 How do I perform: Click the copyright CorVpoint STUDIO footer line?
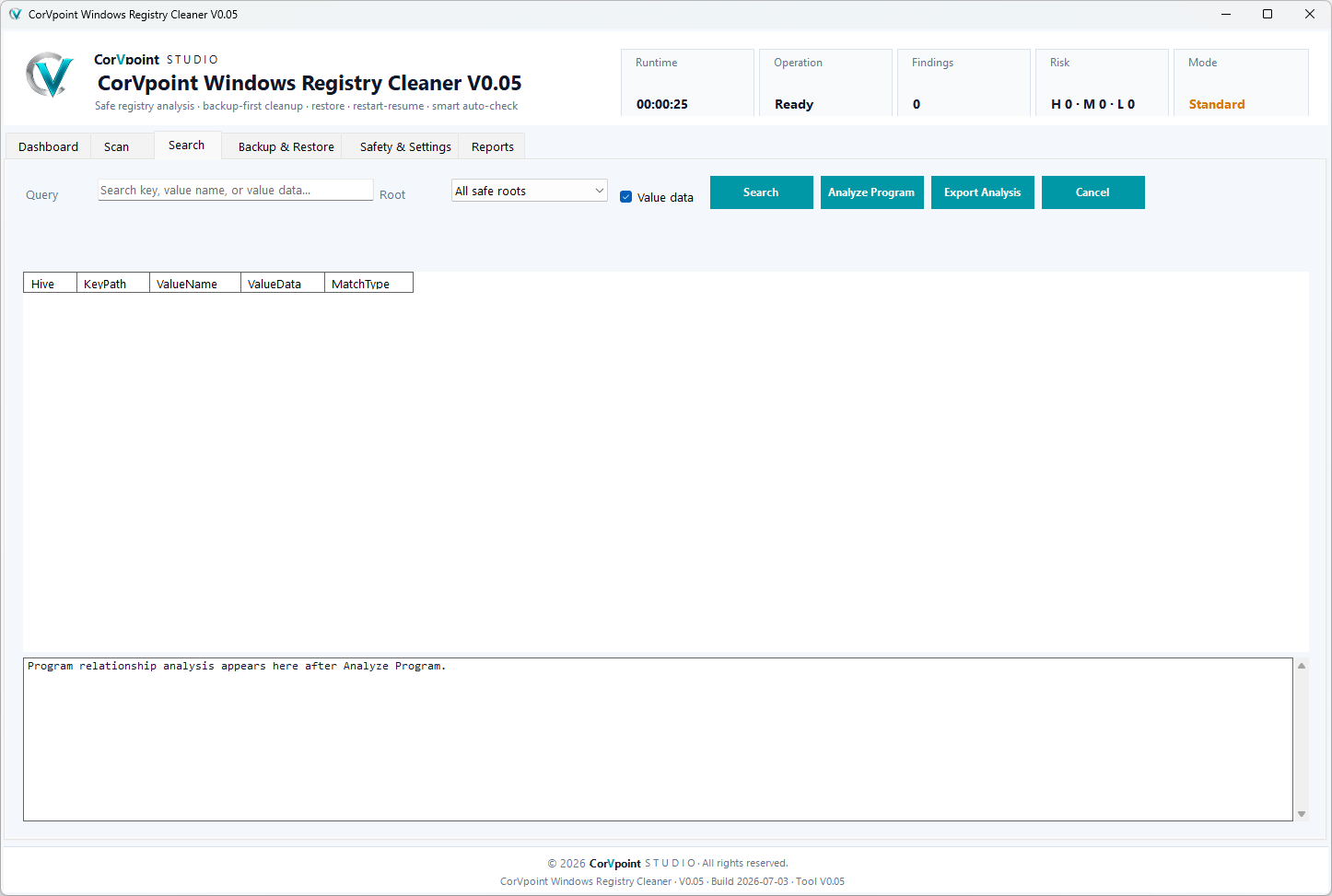[x=668, y=863]
